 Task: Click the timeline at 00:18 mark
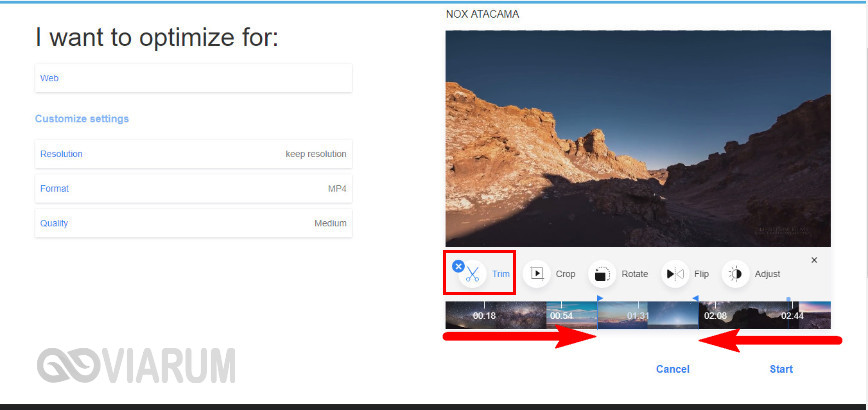click(484, 315)
